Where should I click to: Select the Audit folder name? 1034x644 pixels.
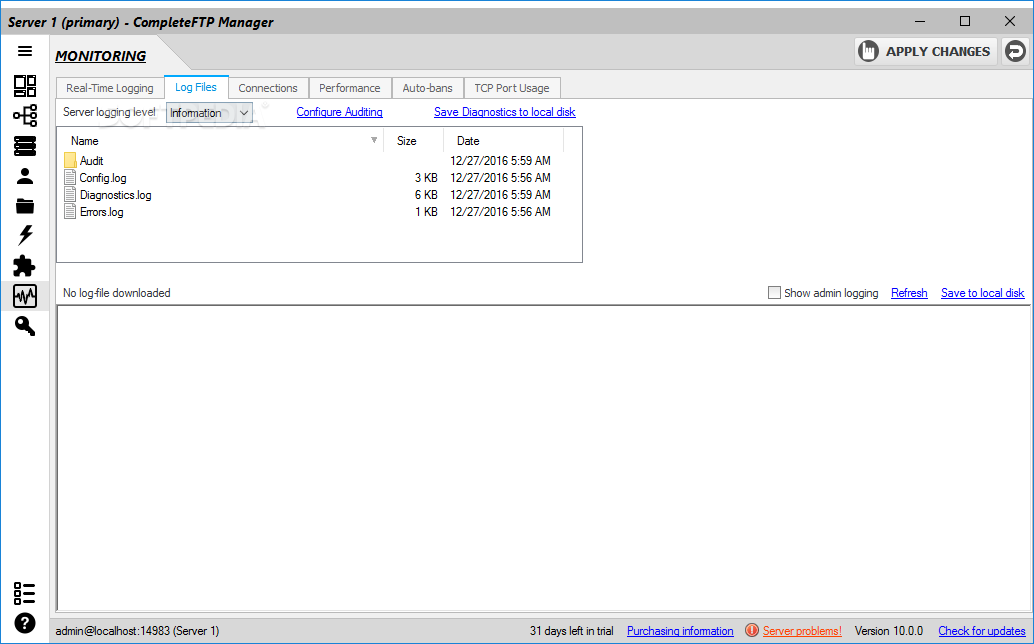(91, 160)
